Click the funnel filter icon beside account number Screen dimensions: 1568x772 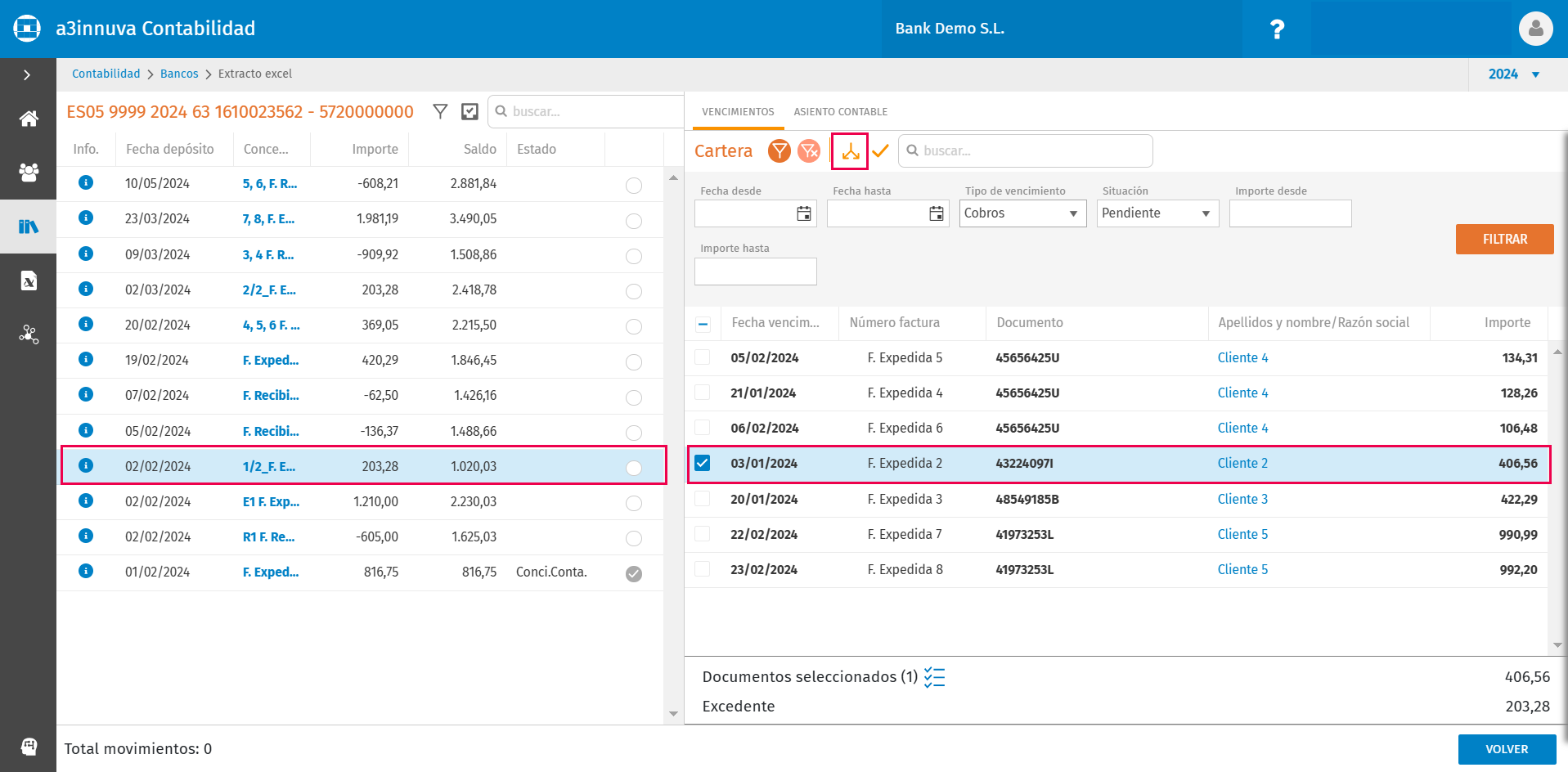[x=440, y=111]
